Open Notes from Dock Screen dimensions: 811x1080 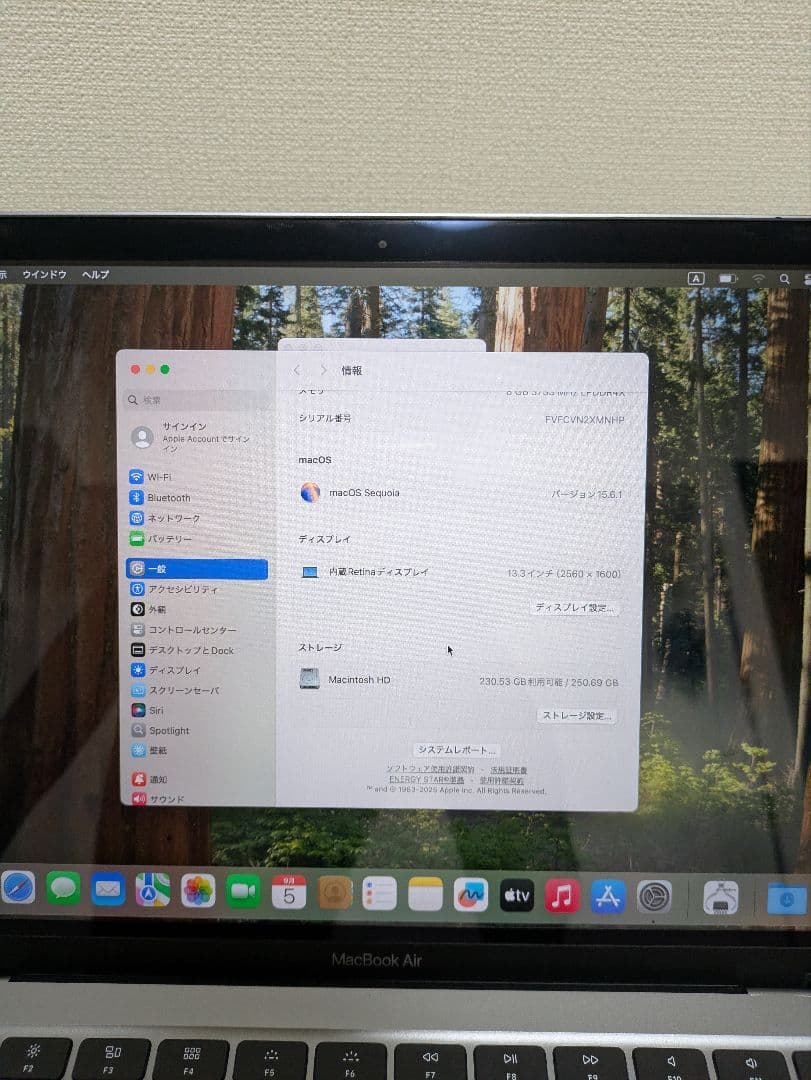click(425, 895)
